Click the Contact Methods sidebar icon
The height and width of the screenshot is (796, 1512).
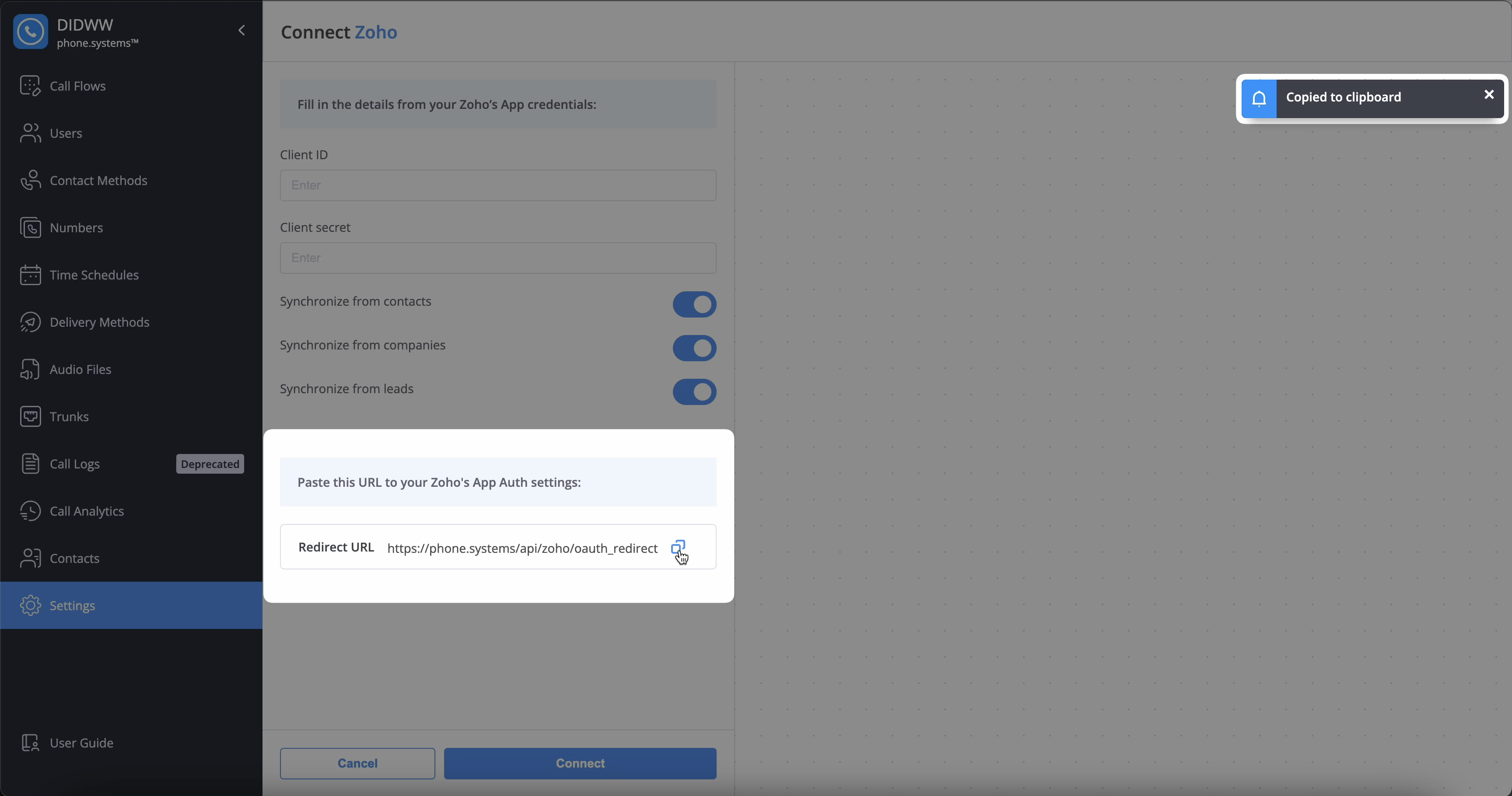[31, 180]
